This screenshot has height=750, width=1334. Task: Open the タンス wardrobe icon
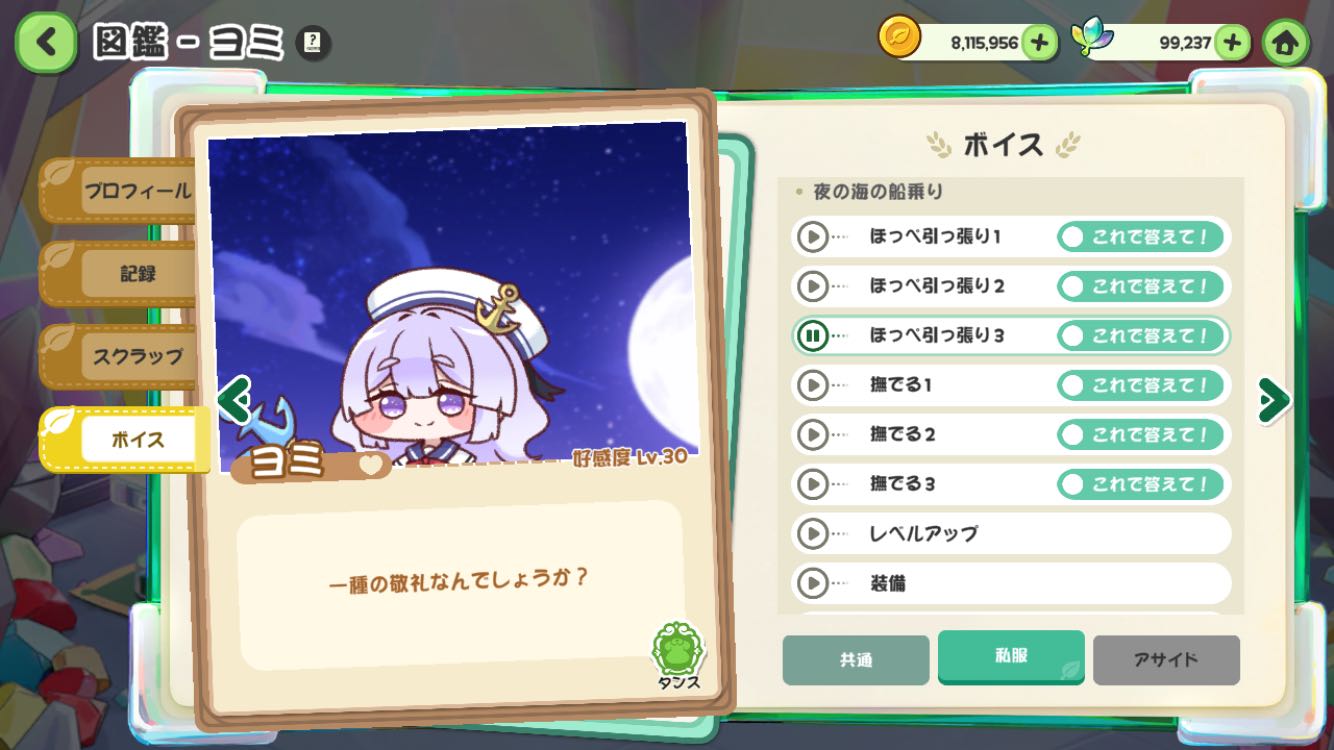point(679,655)
